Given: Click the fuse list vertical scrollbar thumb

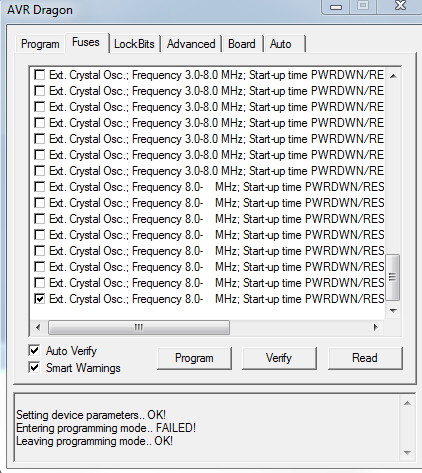Looking at the screenshot, I should tap(393, 277).
